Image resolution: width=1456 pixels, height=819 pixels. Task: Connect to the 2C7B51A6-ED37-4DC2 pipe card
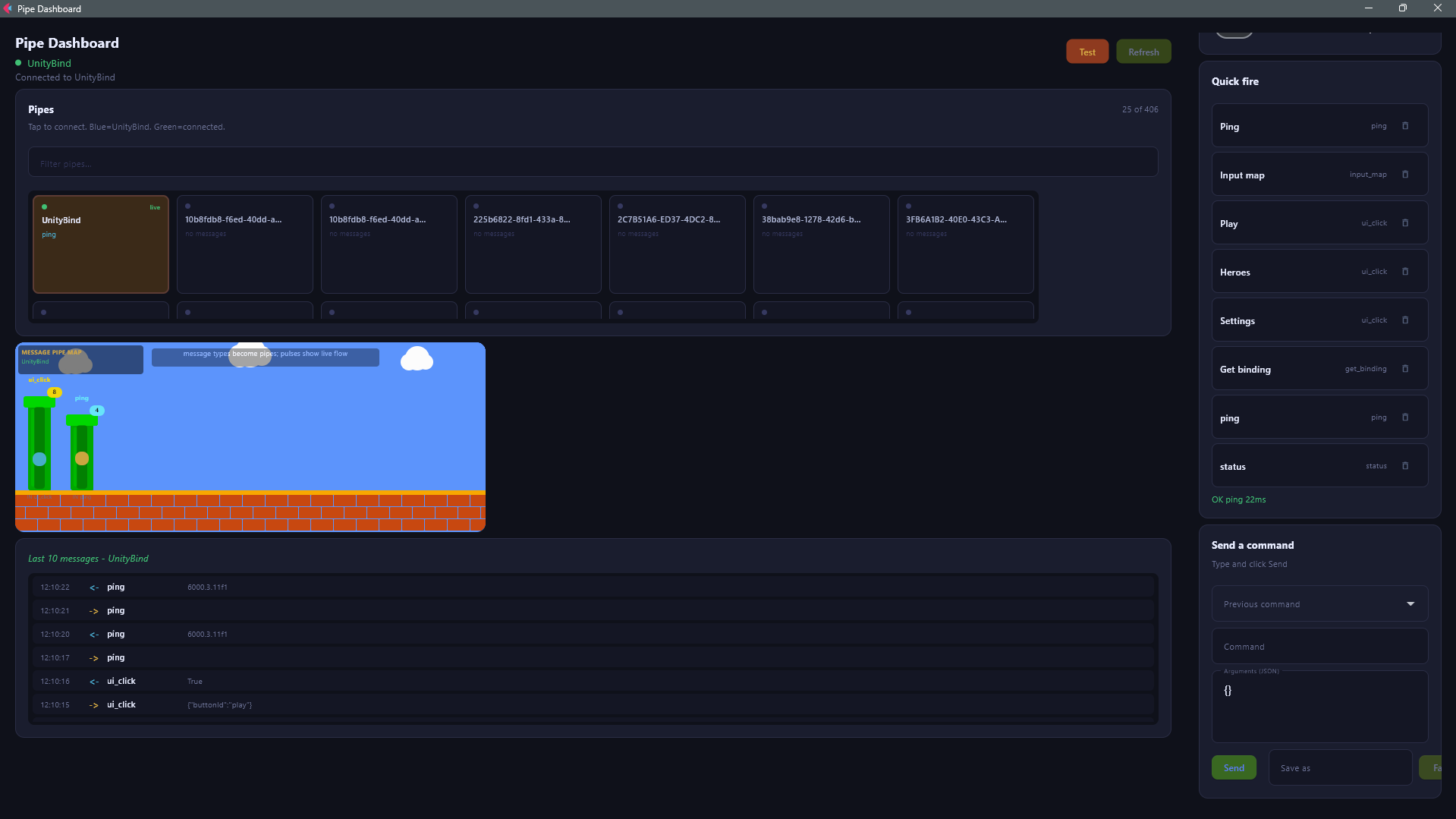(677, 244)
